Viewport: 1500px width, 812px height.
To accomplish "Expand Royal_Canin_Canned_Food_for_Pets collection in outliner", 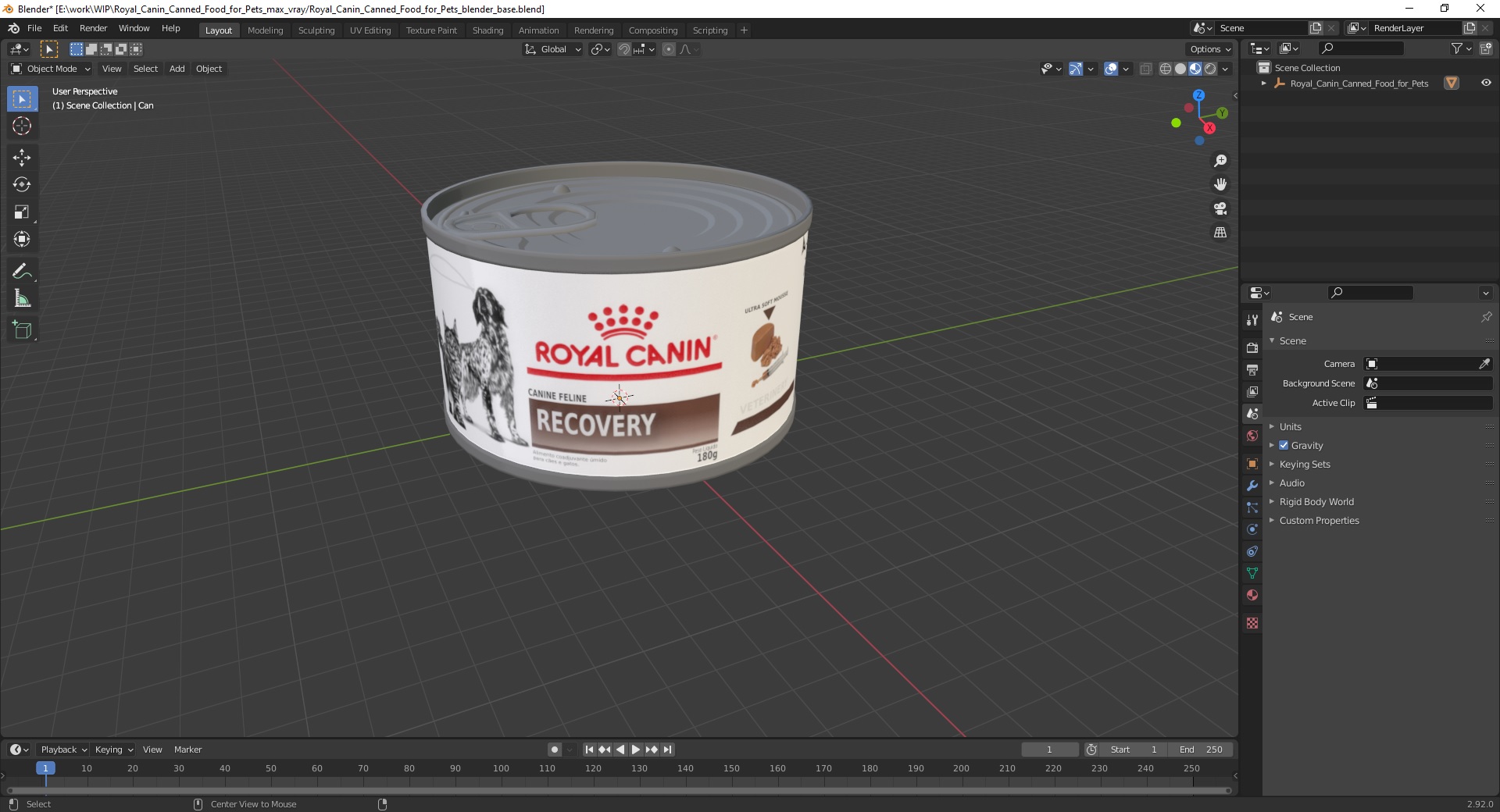I will tap(1263, 84).
